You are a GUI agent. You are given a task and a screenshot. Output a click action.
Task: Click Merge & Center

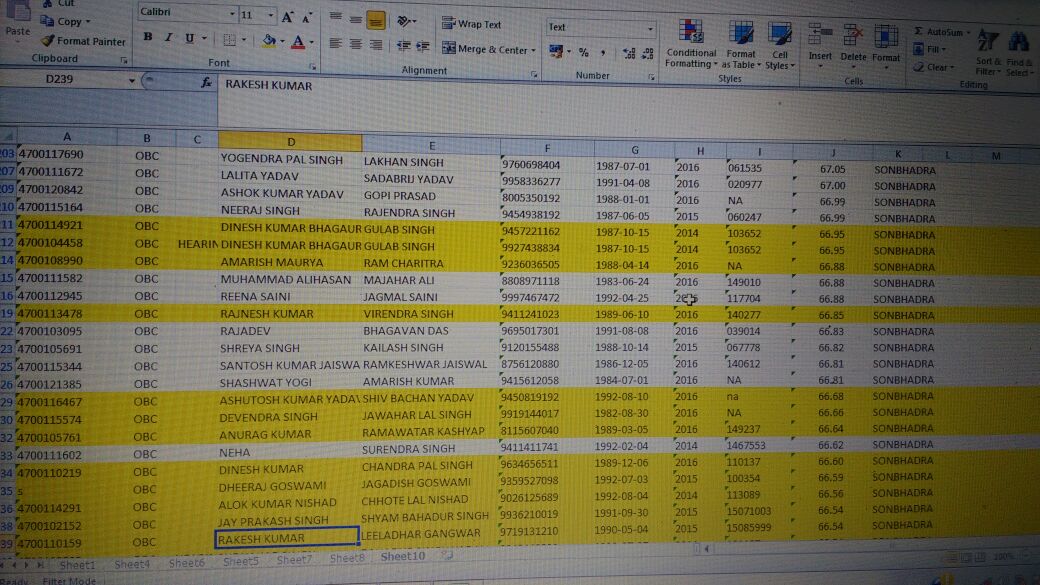point(485,48)
